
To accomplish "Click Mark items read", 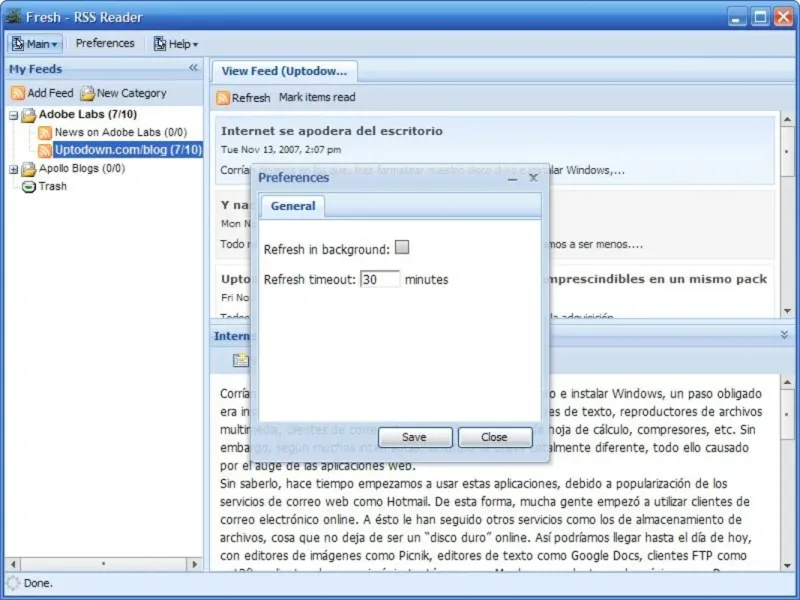I will (317, 97).
